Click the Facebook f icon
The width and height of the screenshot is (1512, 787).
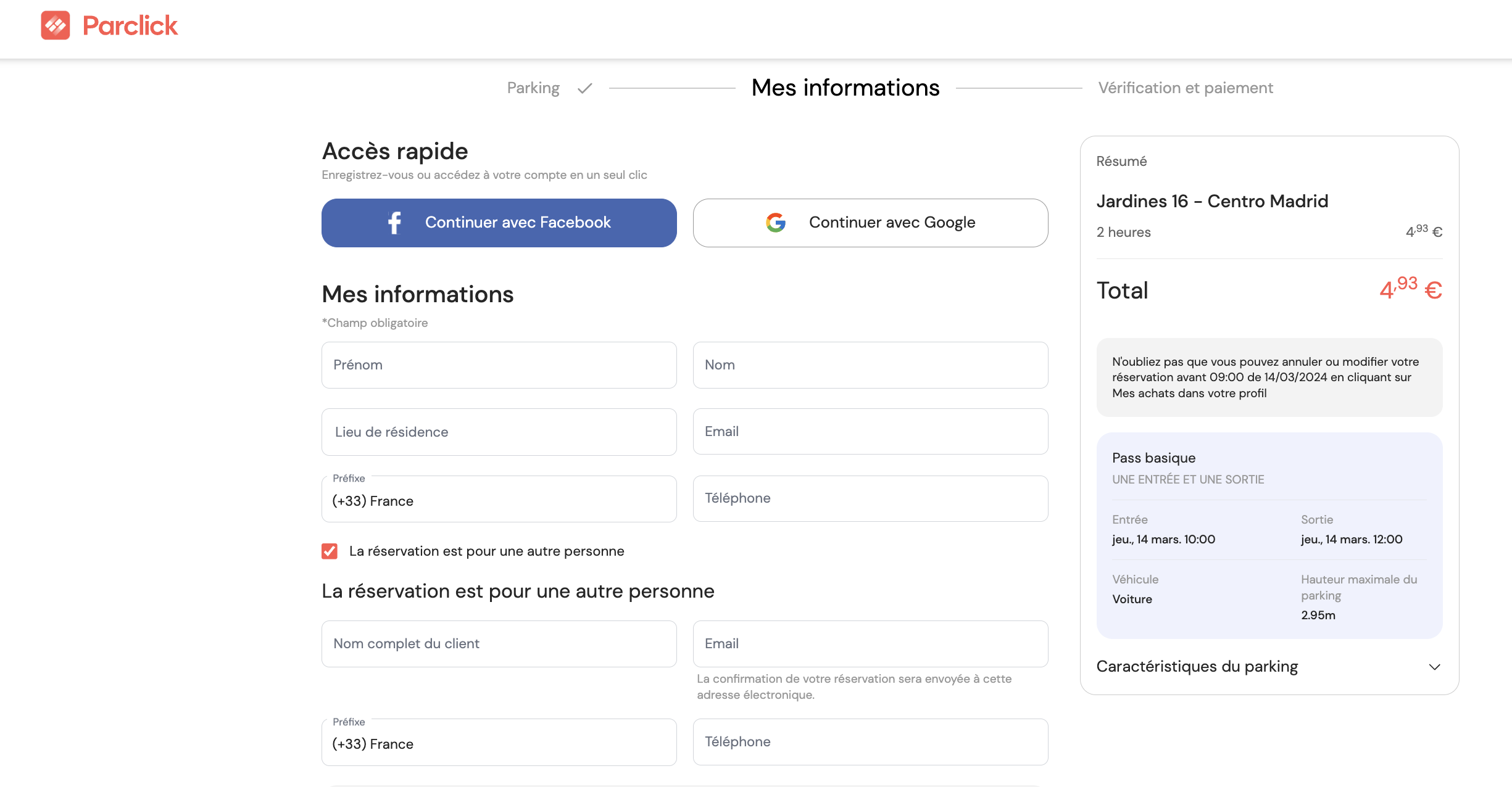point(394,223)
